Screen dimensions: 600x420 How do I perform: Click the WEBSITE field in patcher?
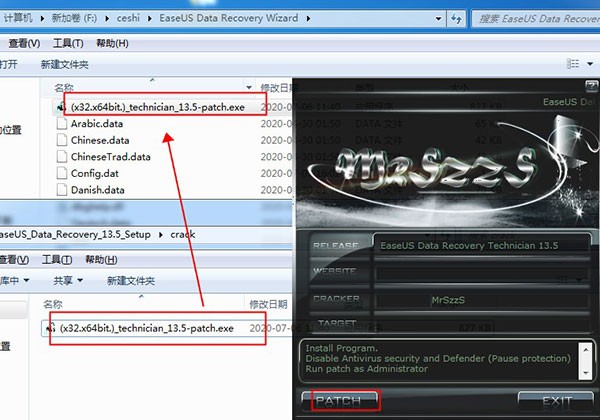pyautogui.click(x=482, y=273)
